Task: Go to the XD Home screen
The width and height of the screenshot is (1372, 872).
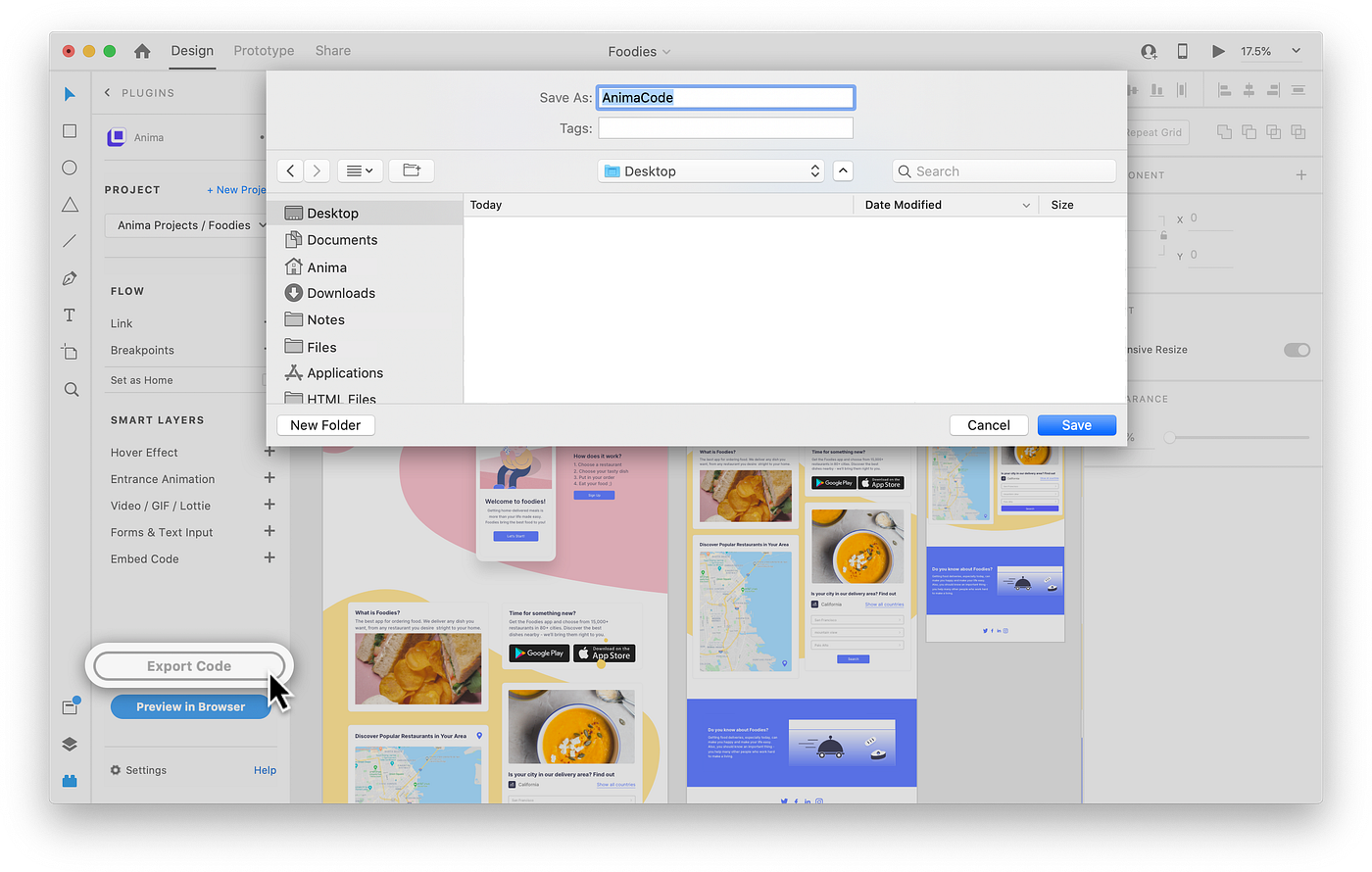Action: click(142, 51)
